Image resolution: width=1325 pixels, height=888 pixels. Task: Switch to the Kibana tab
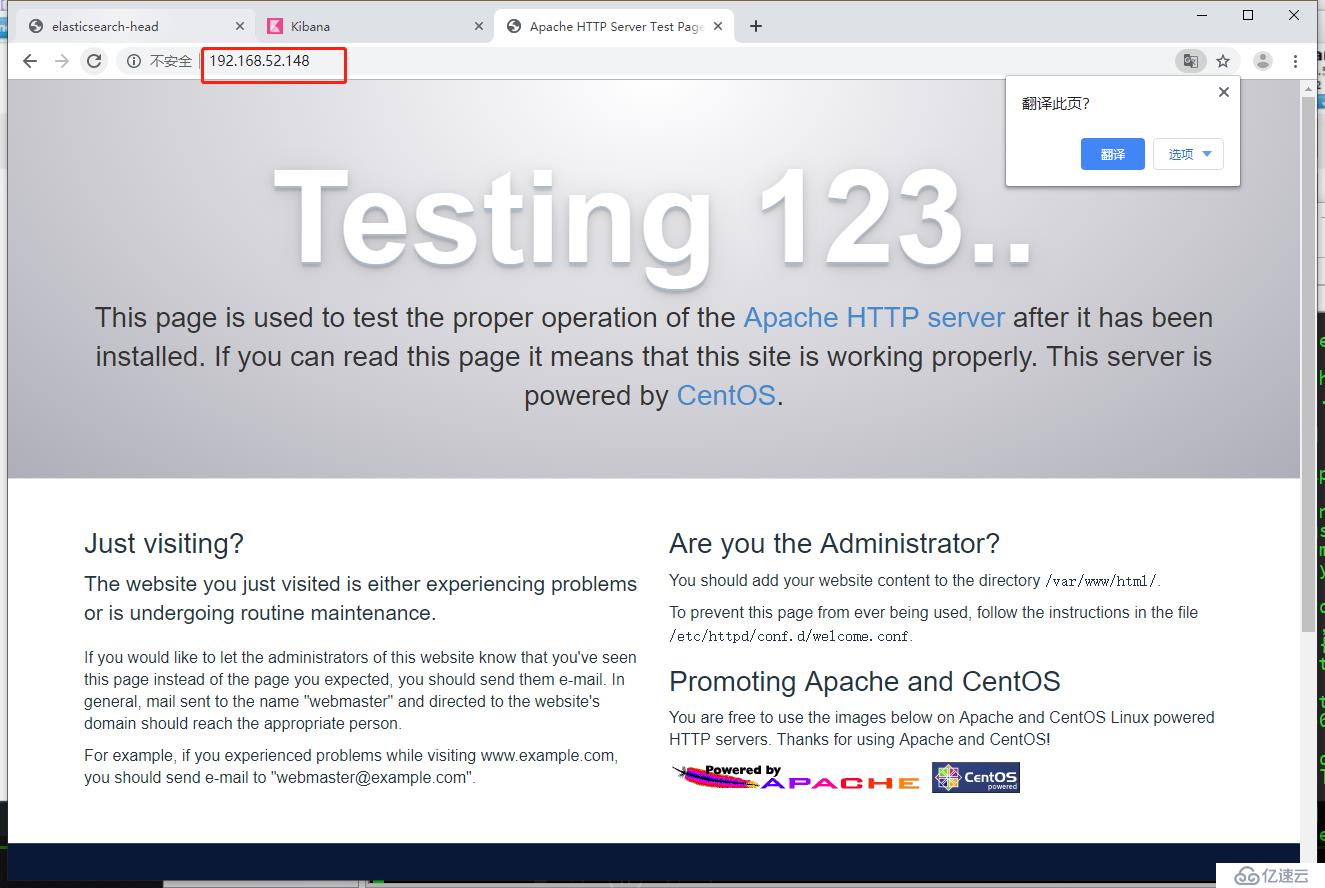[373, 26]
